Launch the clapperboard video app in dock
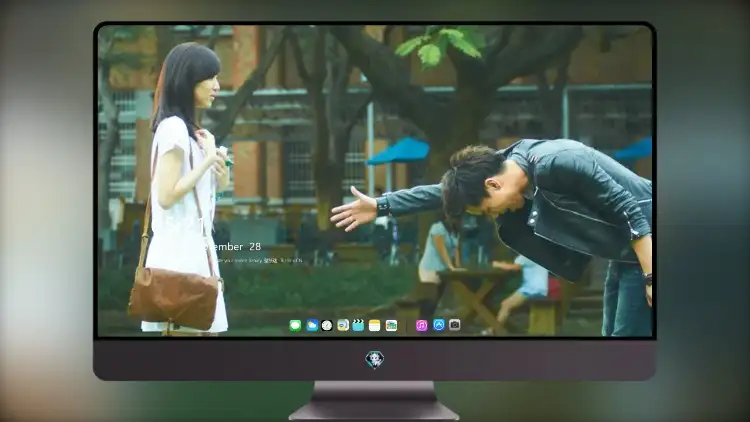Viewport: 750px width, 422px height. coord(358,326)
